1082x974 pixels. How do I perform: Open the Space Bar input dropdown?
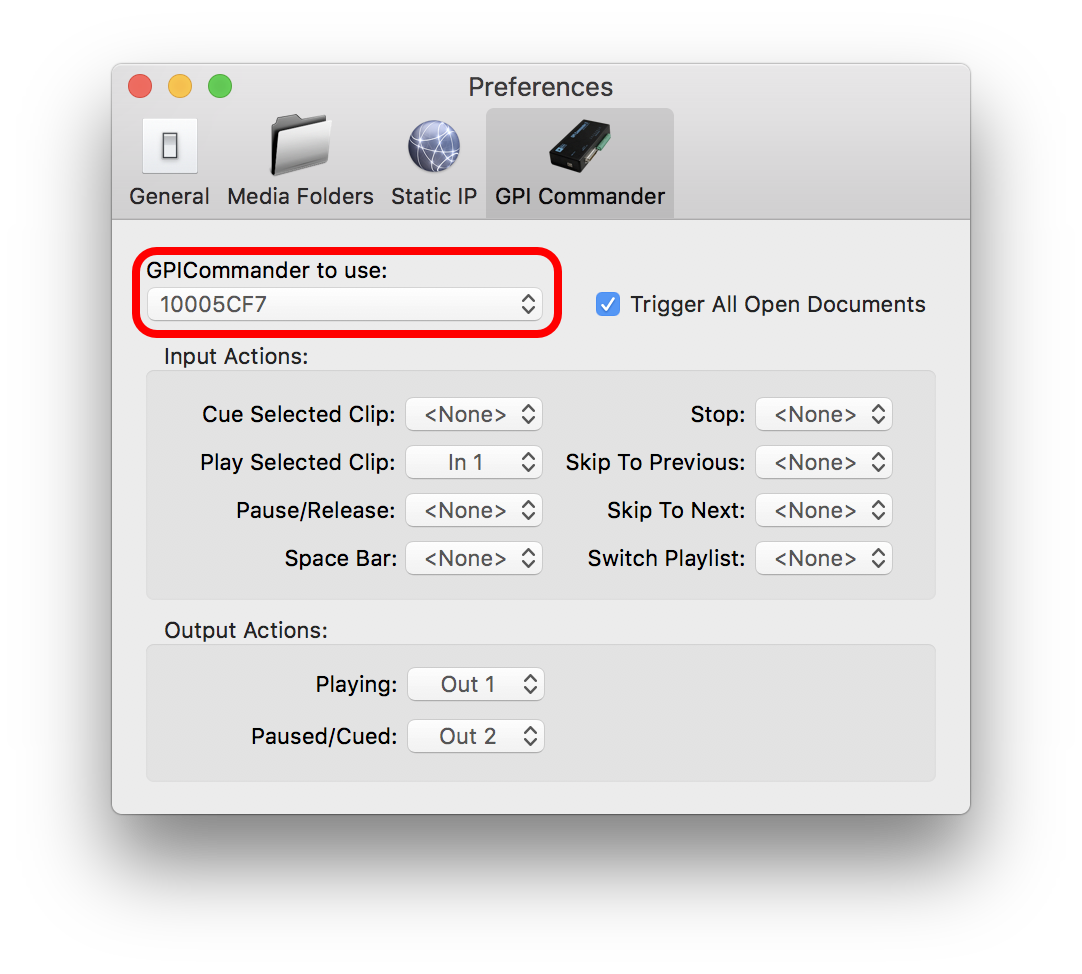[x=474, y=558]
